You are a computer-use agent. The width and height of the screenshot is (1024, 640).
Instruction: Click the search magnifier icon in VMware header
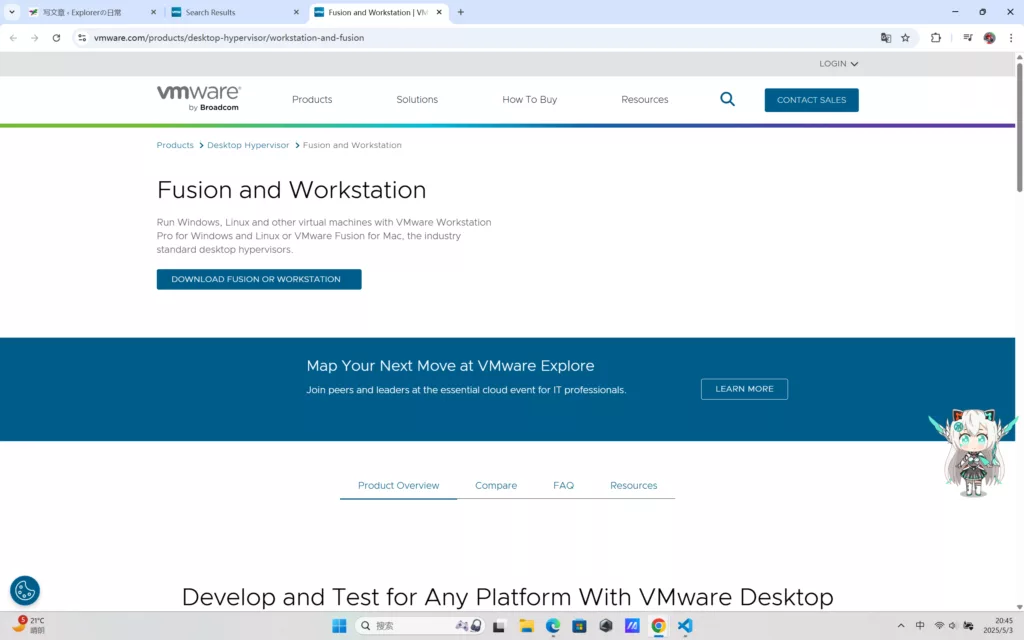tap(727, 99)
